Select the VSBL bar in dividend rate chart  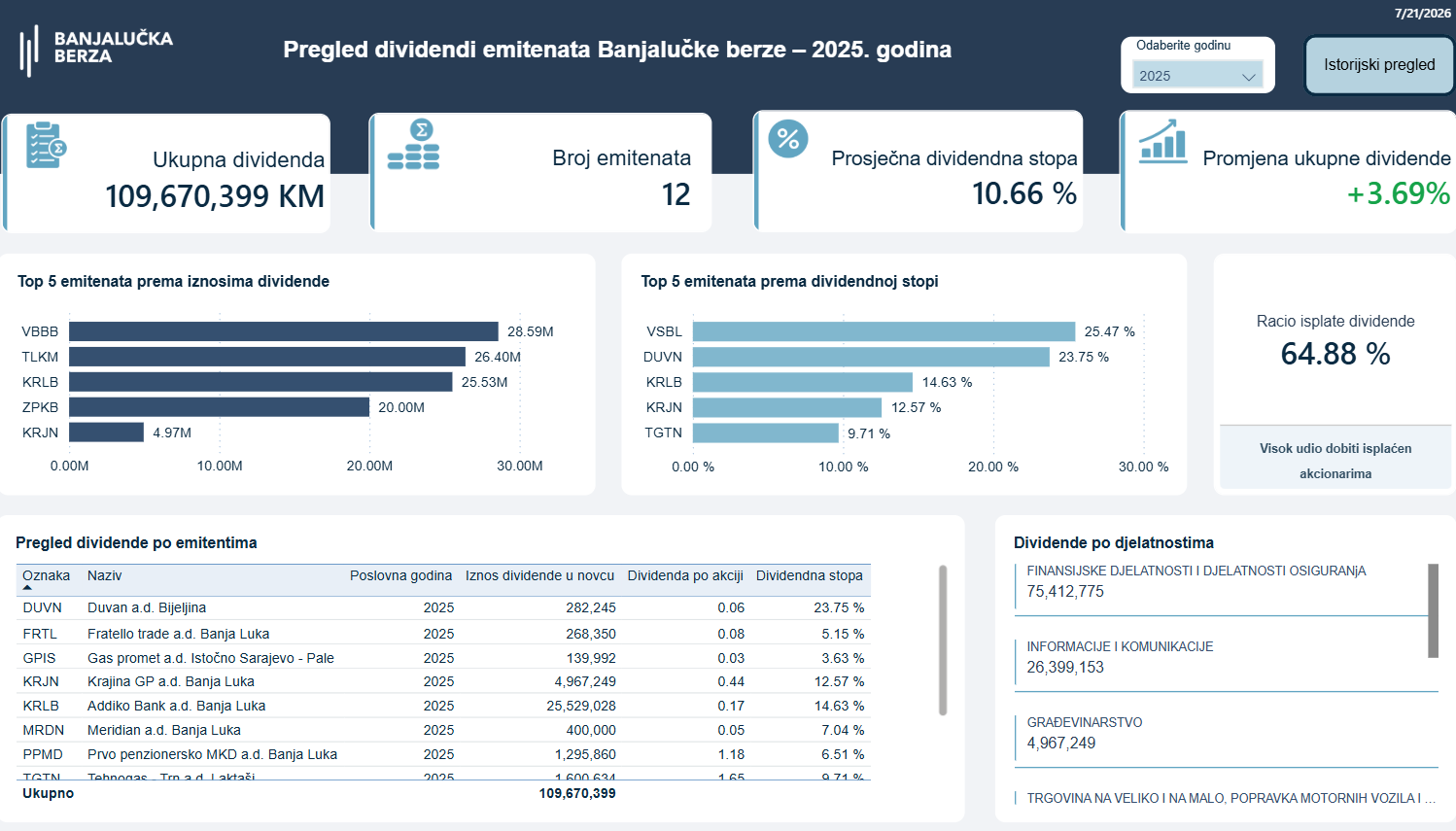coord(884,331)
